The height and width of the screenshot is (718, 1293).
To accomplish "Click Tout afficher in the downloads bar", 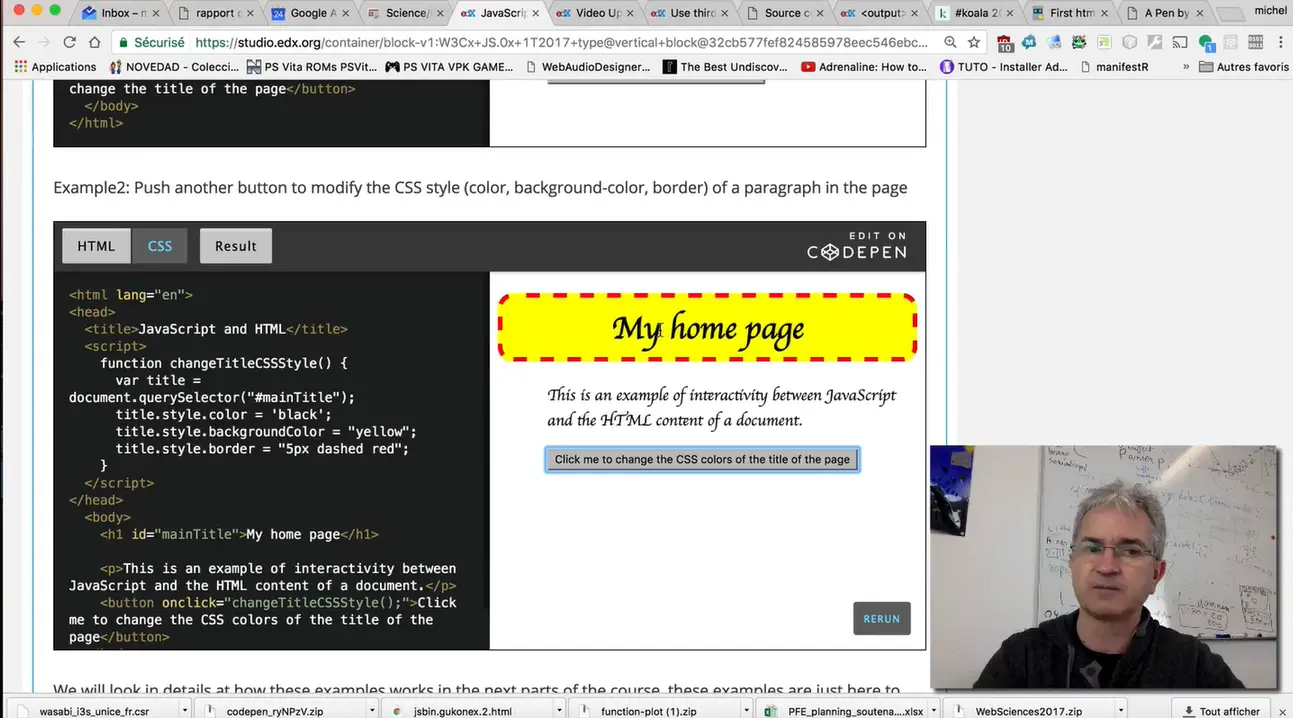I will click(1221, 711).
